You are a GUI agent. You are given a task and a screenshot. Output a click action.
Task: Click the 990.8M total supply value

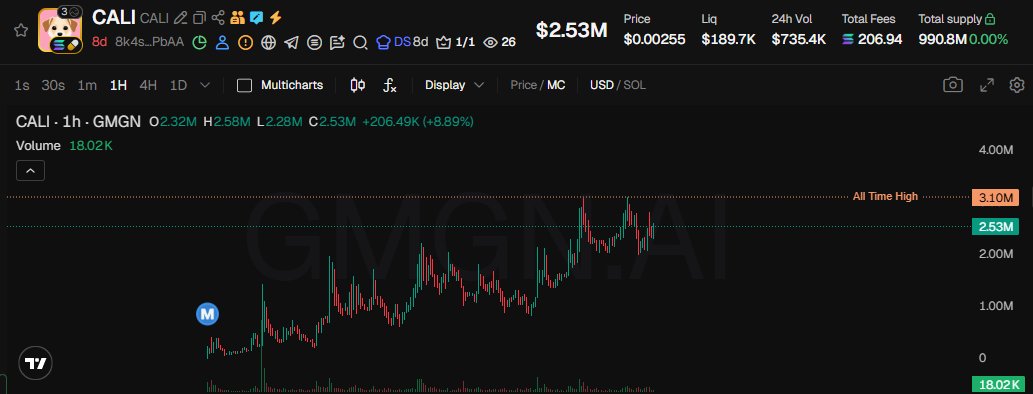[x=943, y=40]
